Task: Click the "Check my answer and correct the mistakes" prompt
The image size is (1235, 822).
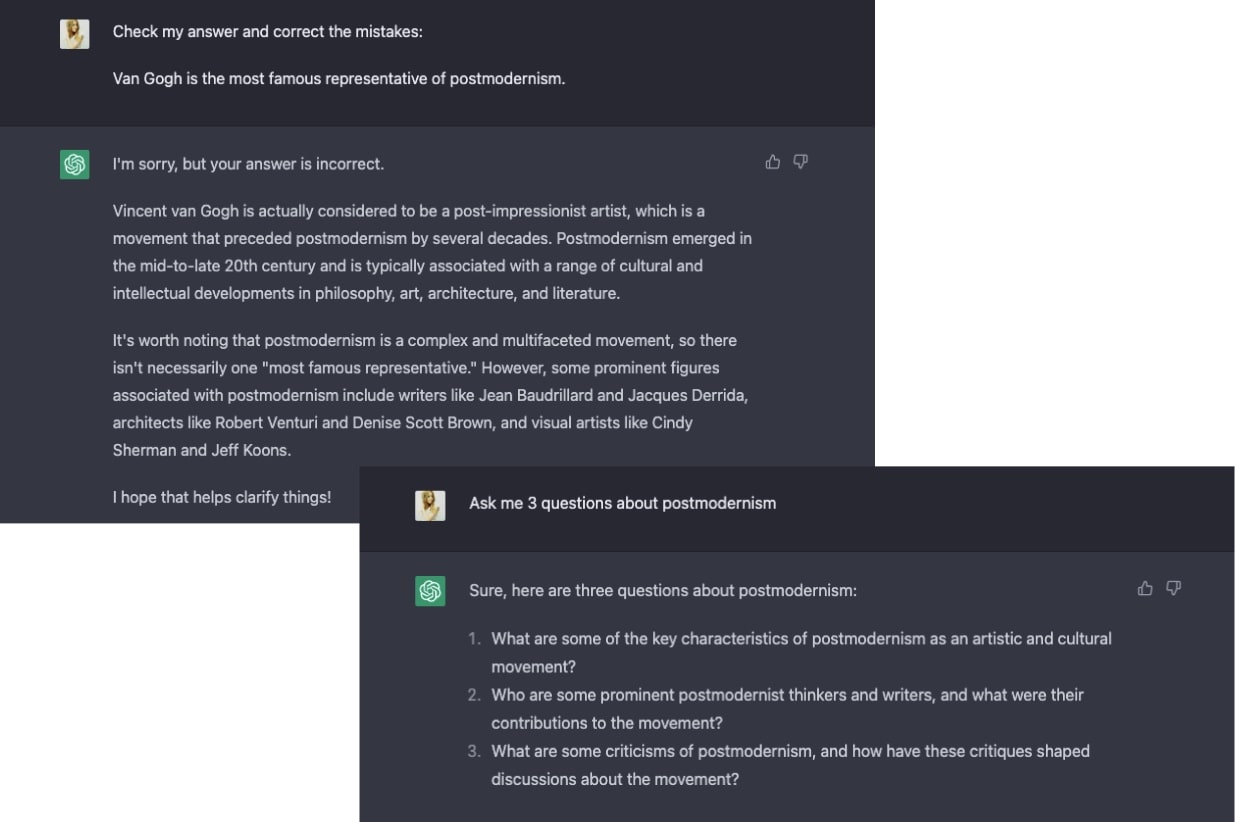Action: [267, 32]
